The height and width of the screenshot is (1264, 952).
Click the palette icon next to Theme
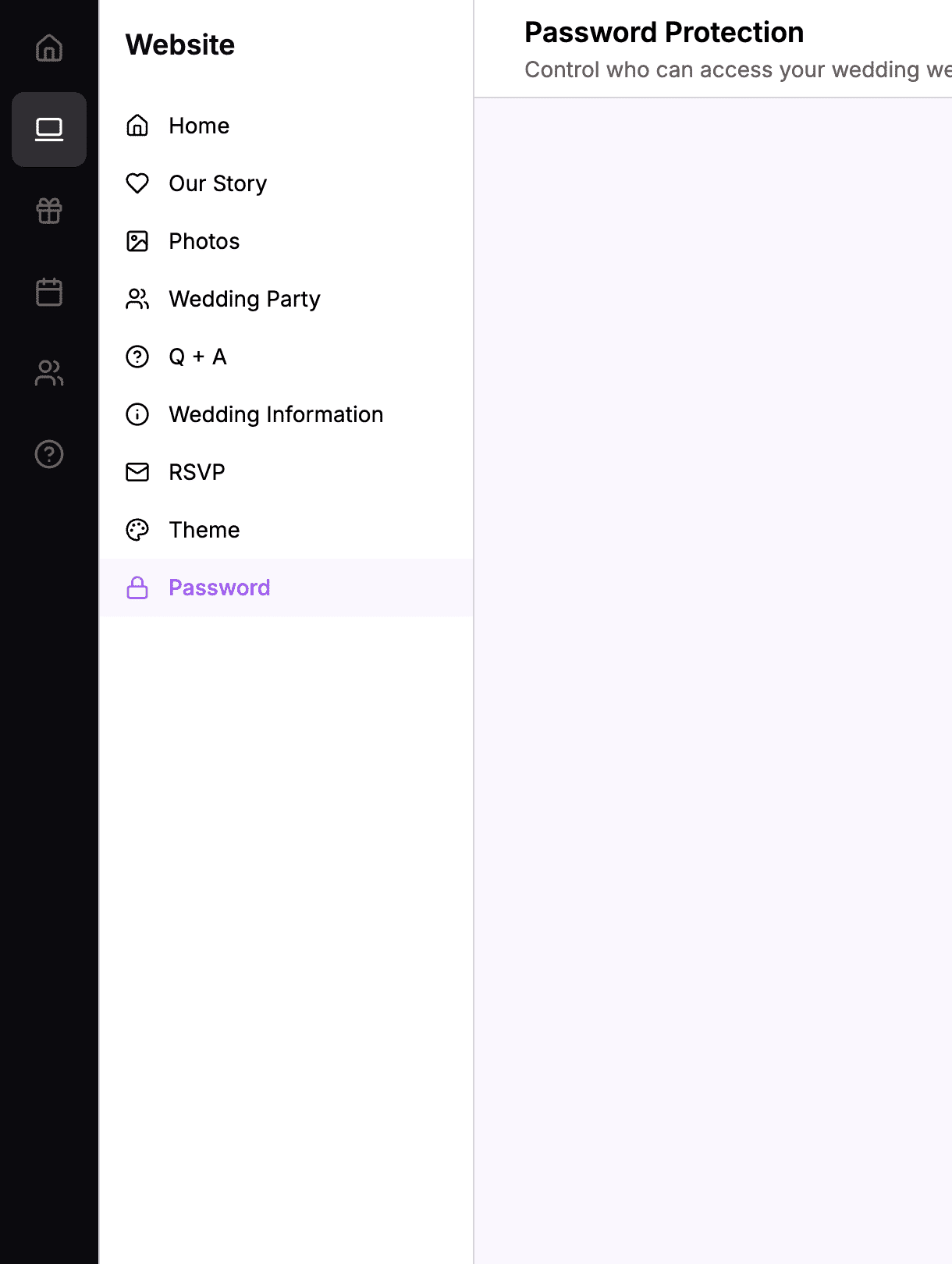pos(137,530)
